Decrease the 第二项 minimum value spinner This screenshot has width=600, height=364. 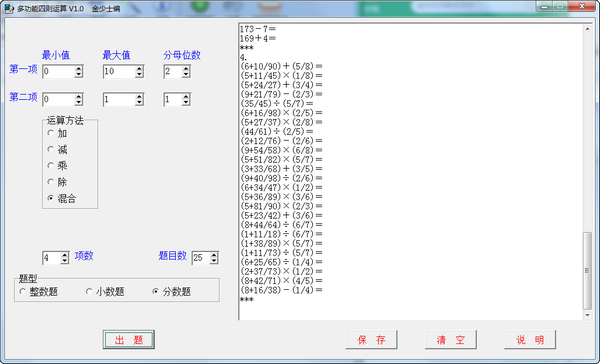click(78, 102)
